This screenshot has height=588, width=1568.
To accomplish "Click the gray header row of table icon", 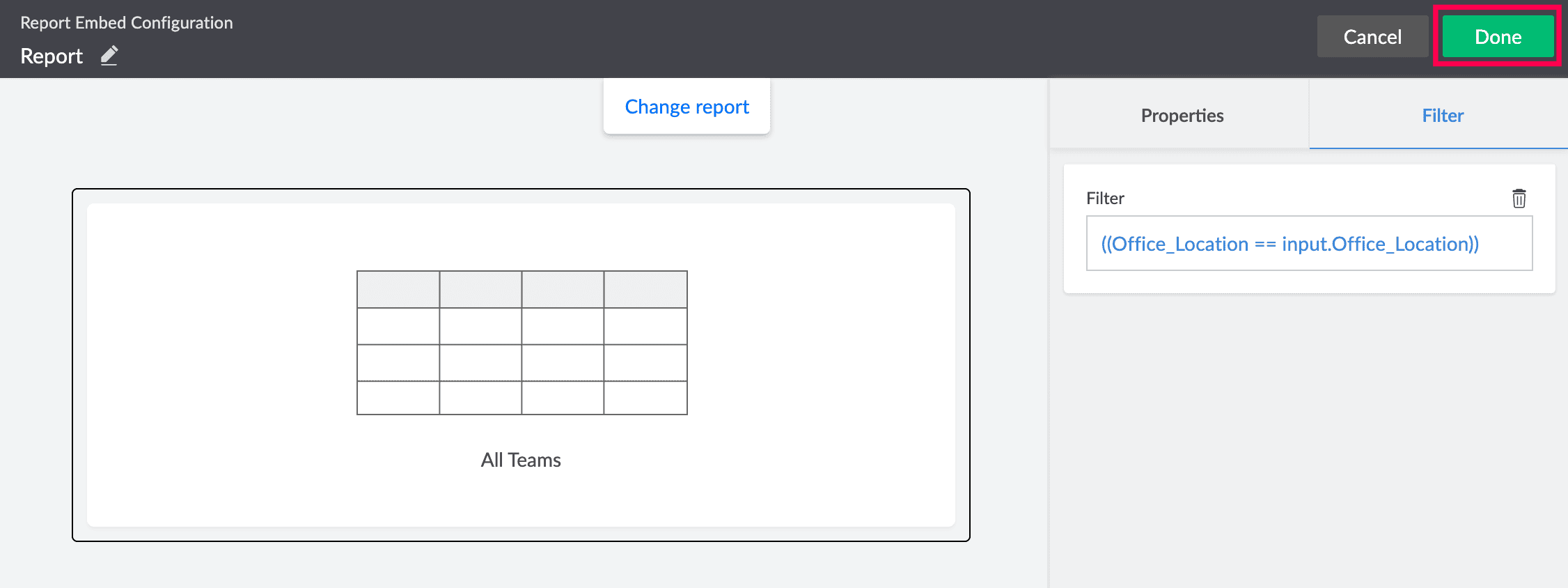I will (x=522, y=289).
